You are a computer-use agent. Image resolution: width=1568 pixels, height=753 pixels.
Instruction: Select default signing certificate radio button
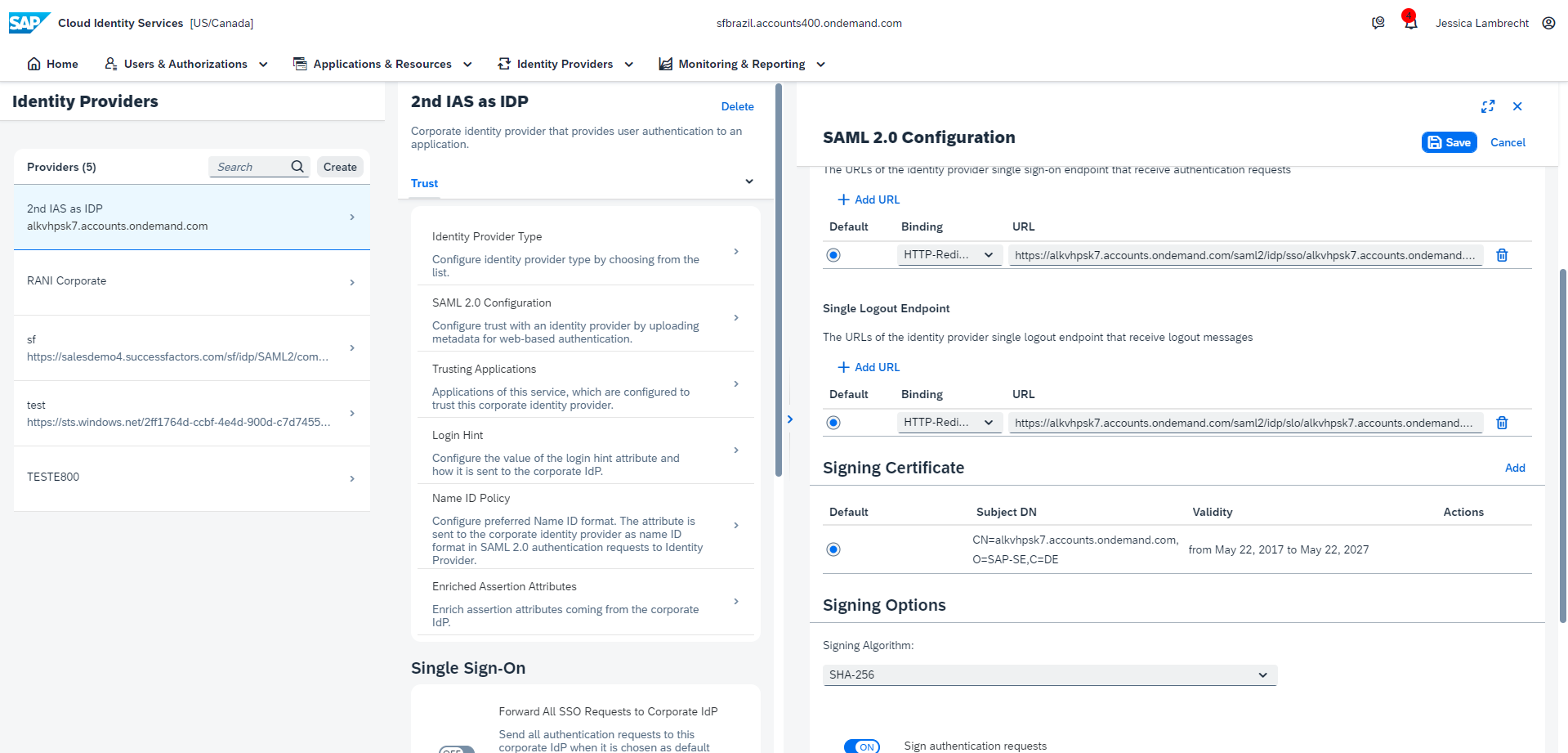833,549
